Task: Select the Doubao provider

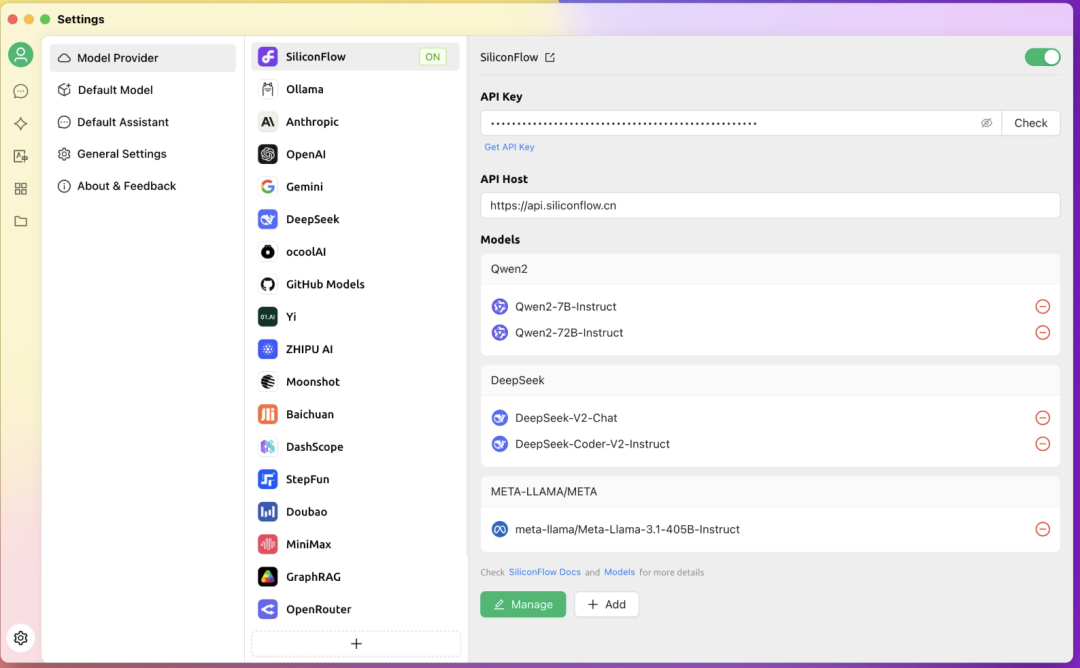Action: pyautogui.click(x=355, y=512)
